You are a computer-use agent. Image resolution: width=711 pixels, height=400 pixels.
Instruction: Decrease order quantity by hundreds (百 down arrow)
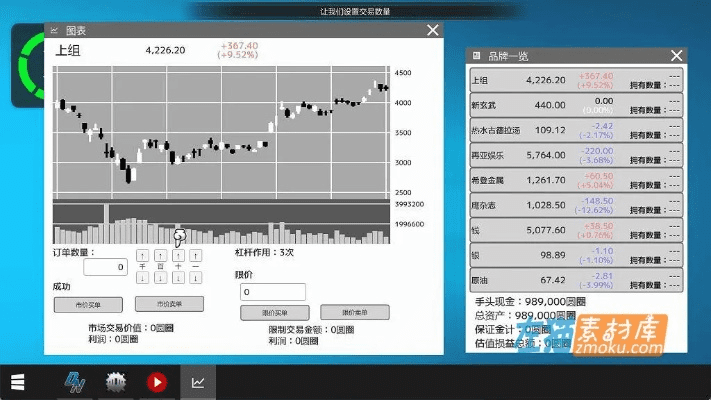[x=160, y=278]
